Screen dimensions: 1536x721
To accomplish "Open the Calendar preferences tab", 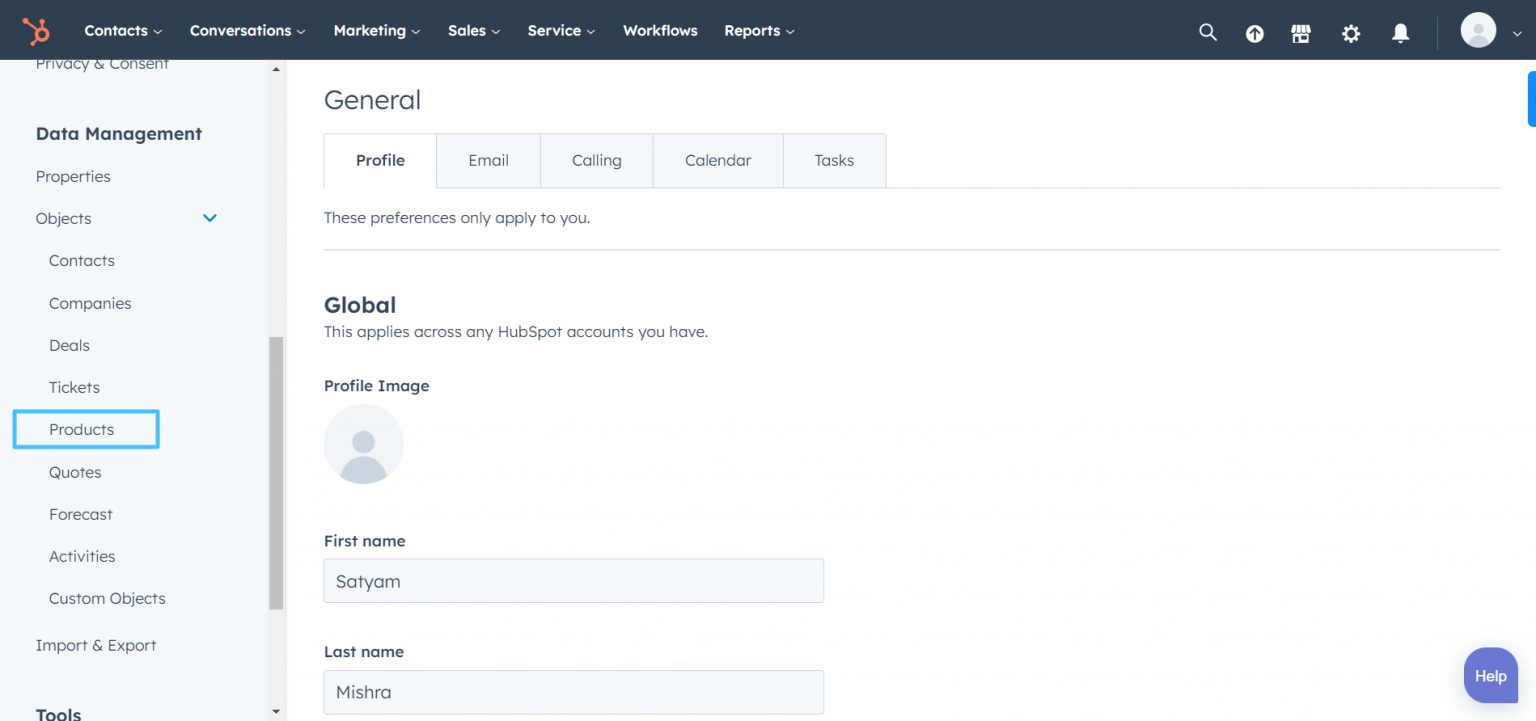I will coord(717,160).
